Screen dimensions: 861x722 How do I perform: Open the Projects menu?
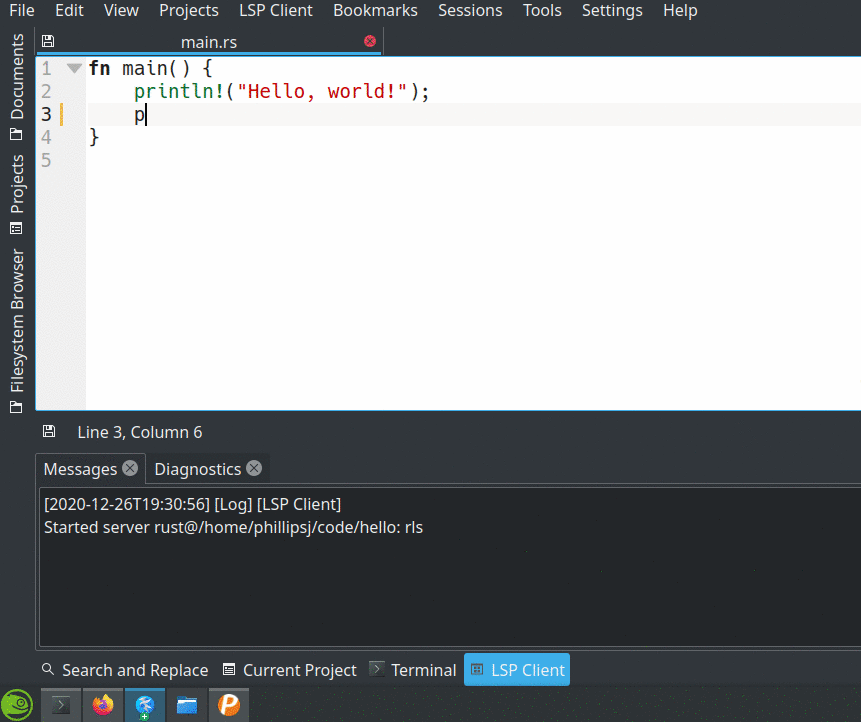[189, 10]
